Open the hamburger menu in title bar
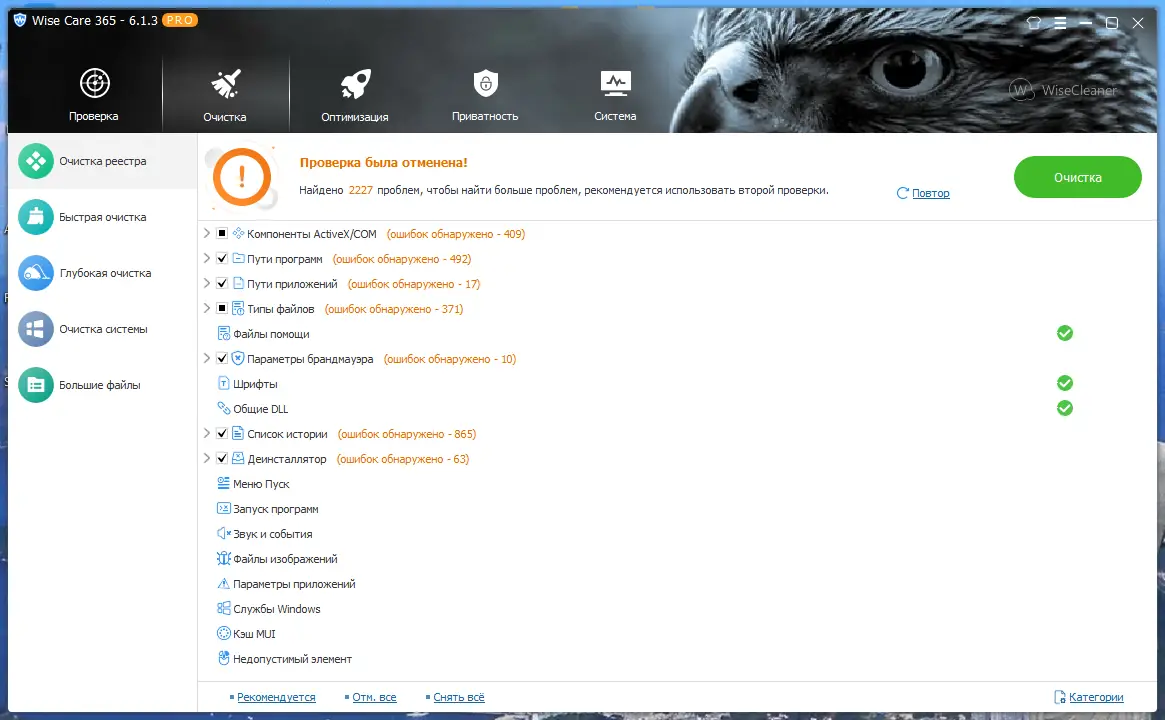 click(1060, 22)
